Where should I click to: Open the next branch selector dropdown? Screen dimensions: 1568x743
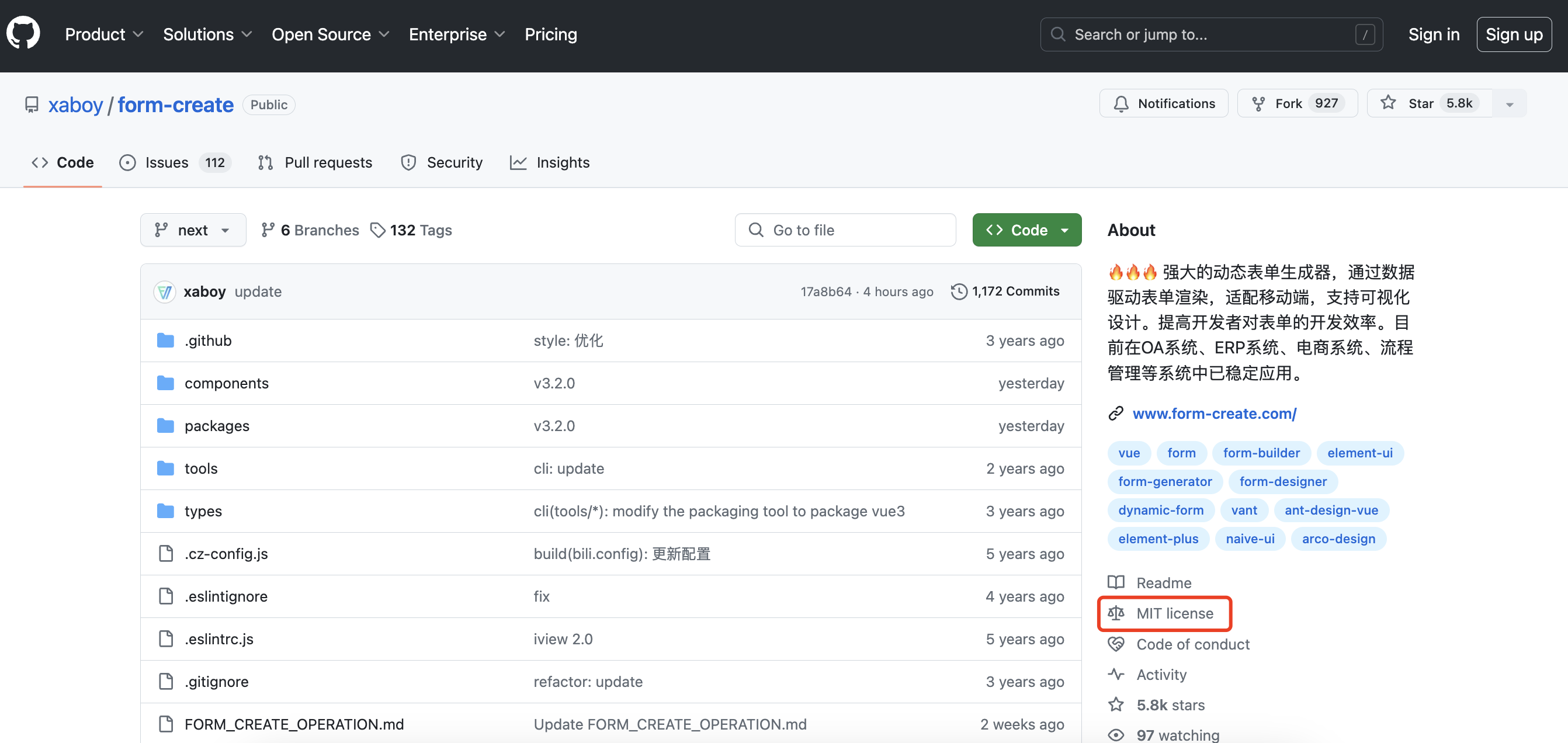[x=193, y=230]
